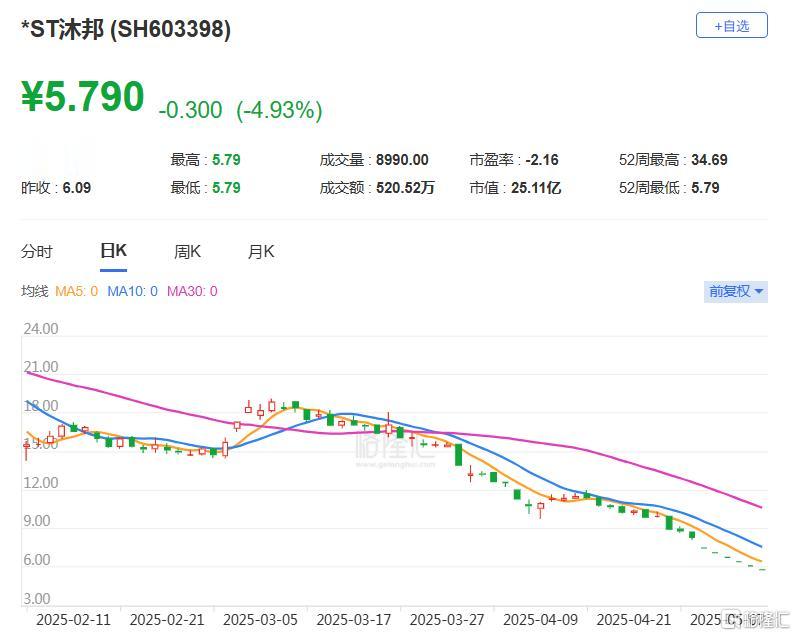Screen dimensions: 796x636
Task: Click the 24.00 price axis label
Action: (x=41, y=329)
